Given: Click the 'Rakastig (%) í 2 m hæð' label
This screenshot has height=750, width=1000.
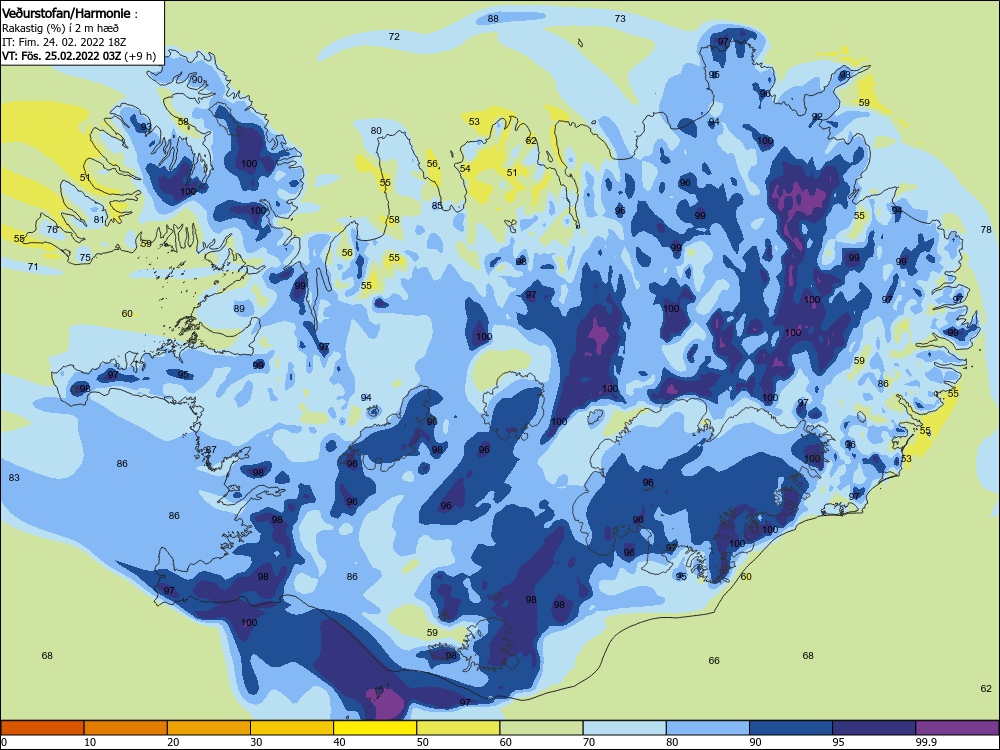Looking at the screenshot, I should click(60, 28).
